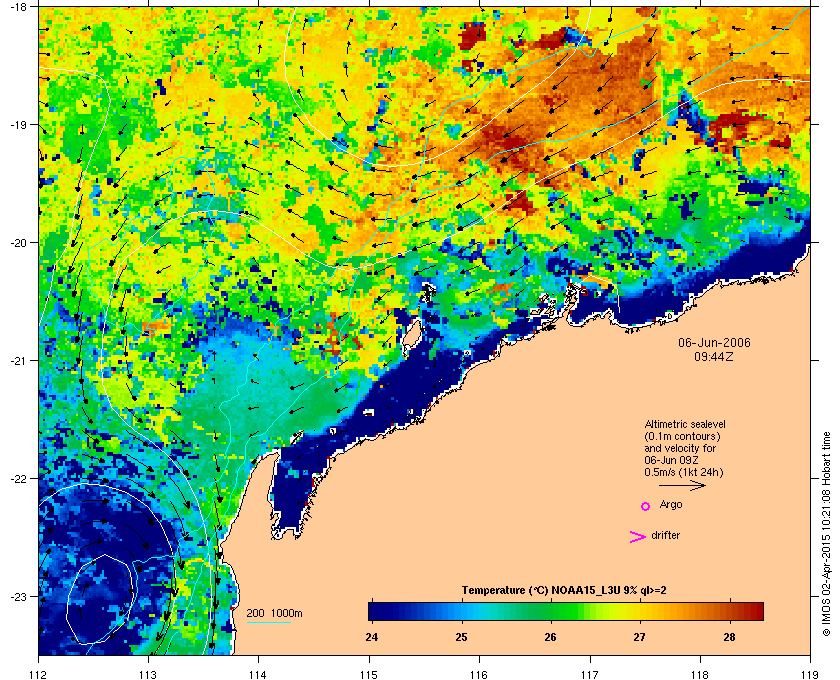This screenshot has height=680, width=840.
Task: Click the '28' colorbar tick label
Action: click(729, 637)
